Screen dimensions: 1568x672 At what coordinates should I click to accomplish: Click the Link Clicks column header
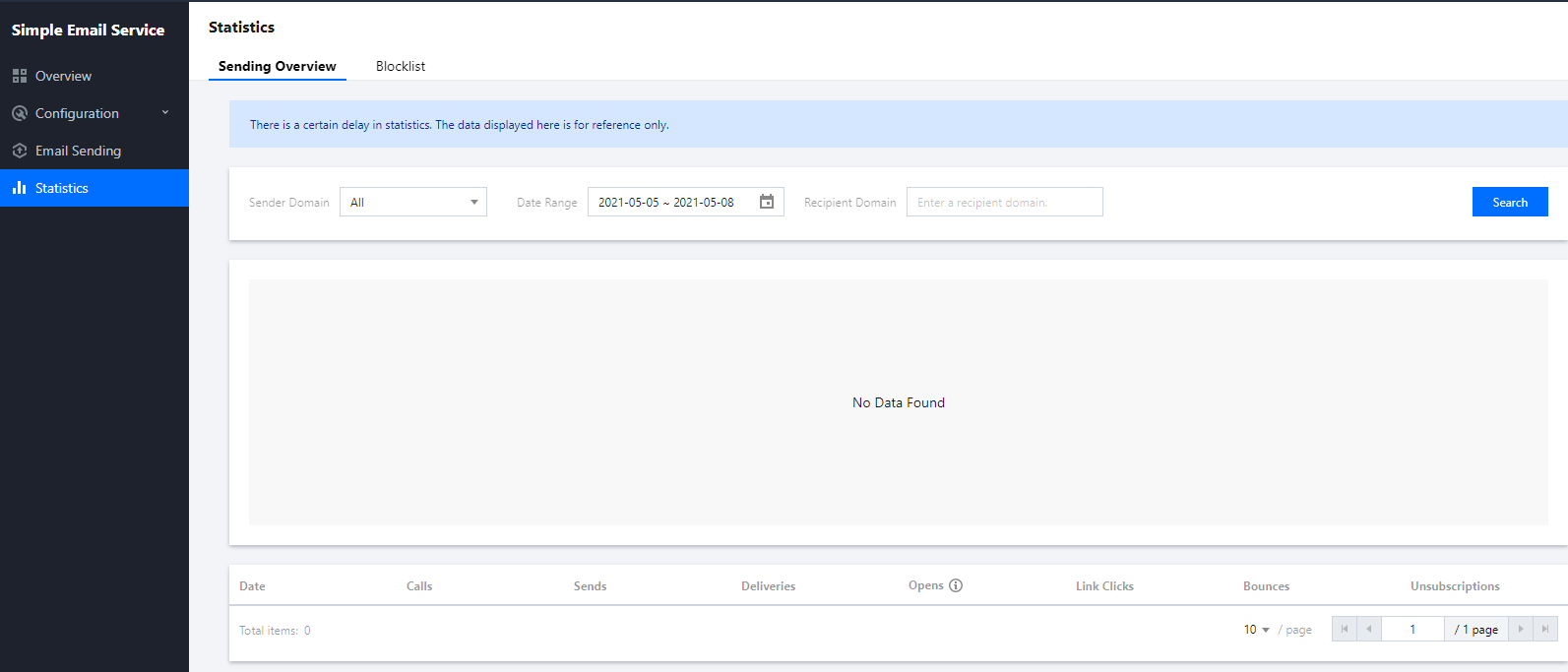click(1104, 585)
